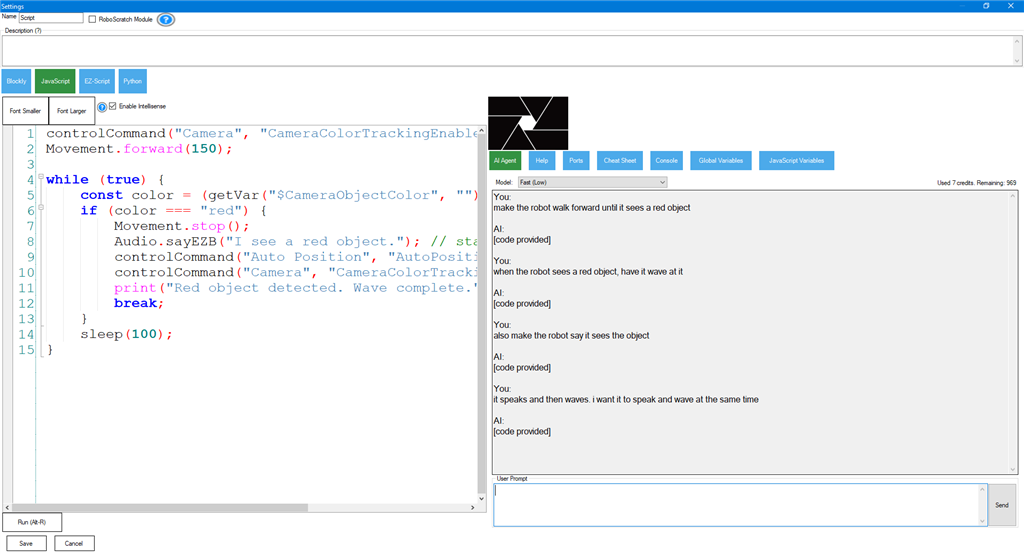Click the print statement on line 11
This screenshot has width=1024, height=554.
(296, 288)
